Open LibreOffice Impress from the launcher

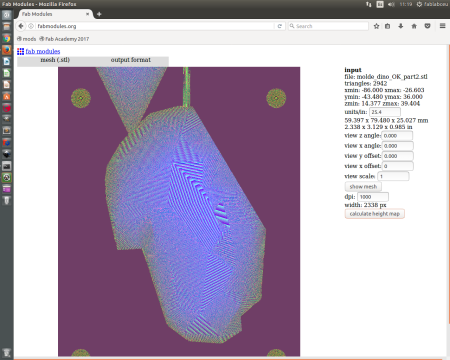coord(7,85)
